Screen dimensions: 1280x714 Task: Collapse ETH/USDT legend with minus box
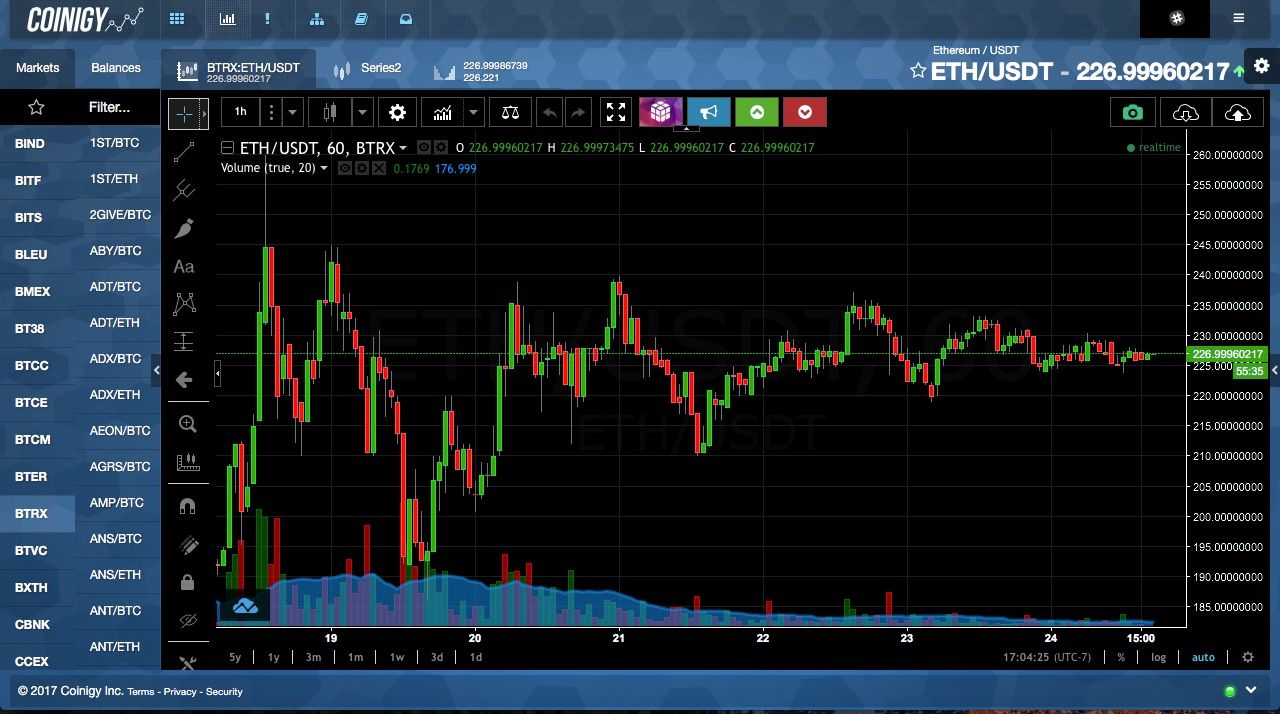tap(227, 147)
